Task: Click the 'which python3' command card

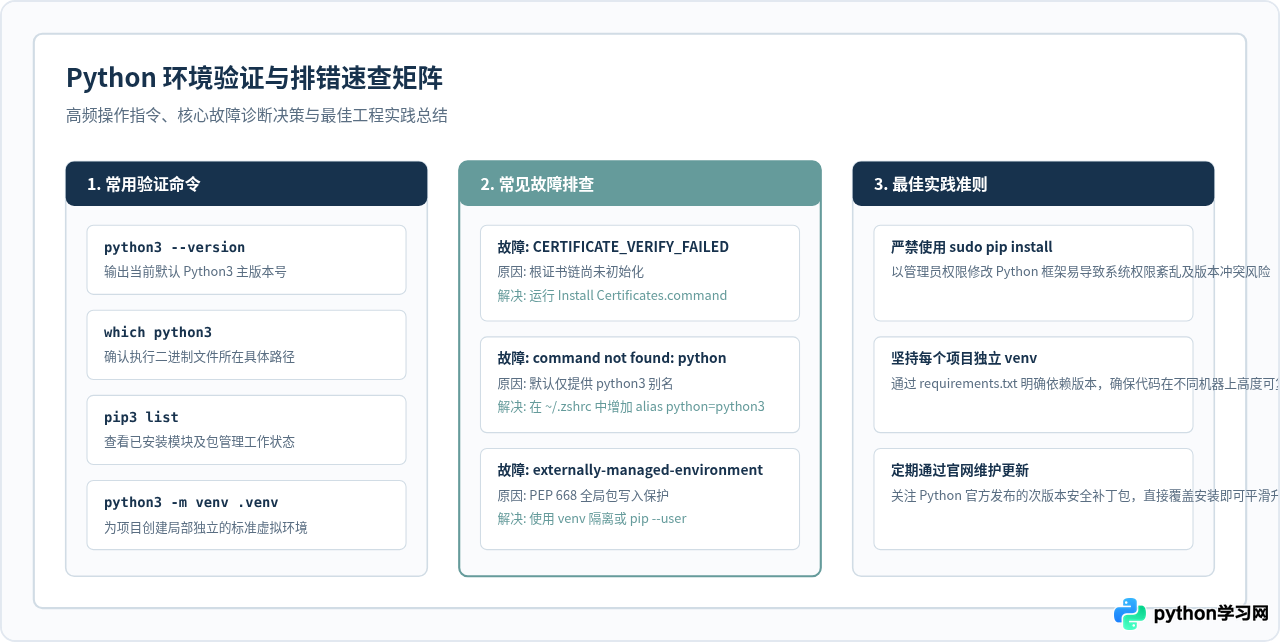Action: click(246, 345)
